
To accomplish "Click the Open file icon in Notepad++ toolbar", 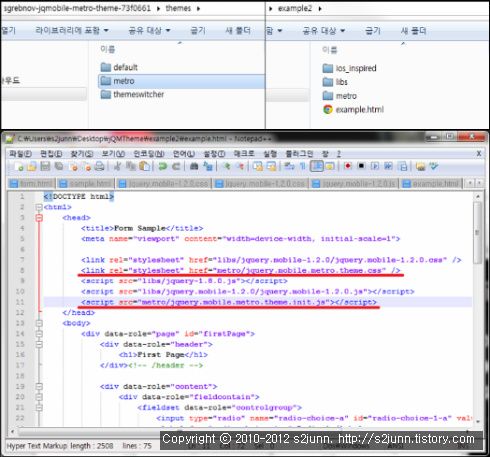I will click(32, 166).
